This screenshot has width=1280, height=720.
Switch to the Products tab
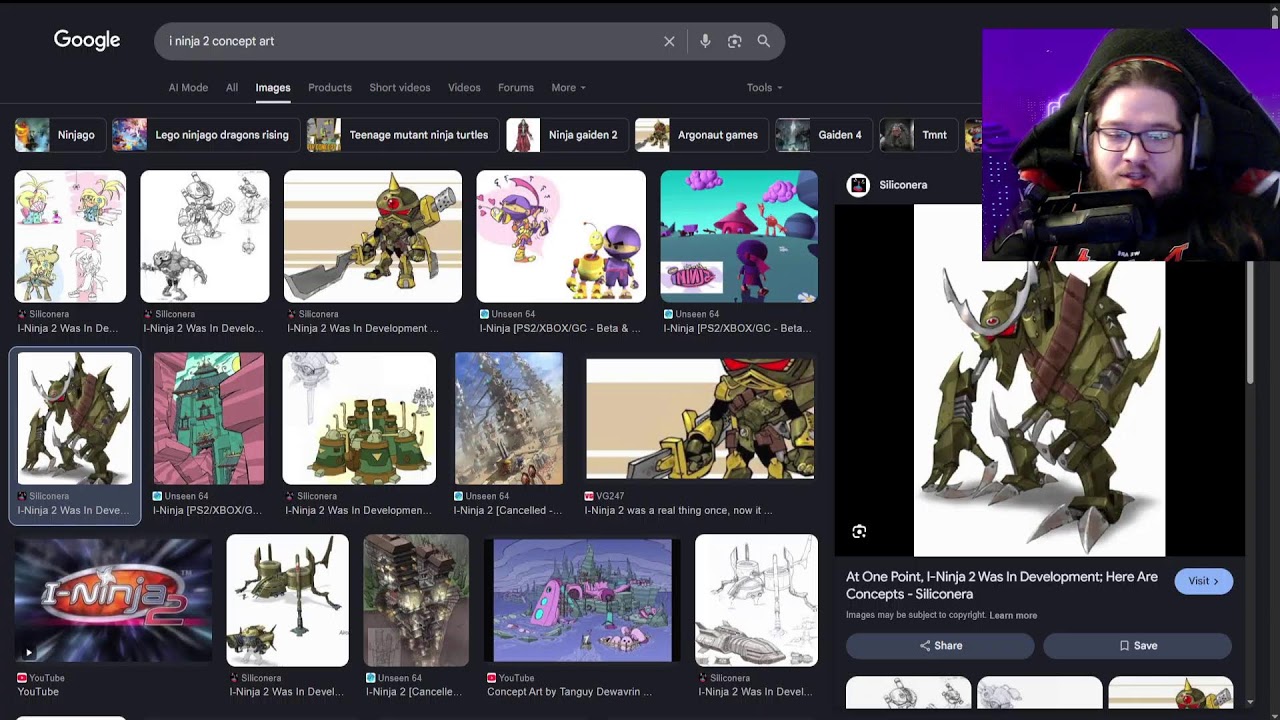(x=330, y=88)
